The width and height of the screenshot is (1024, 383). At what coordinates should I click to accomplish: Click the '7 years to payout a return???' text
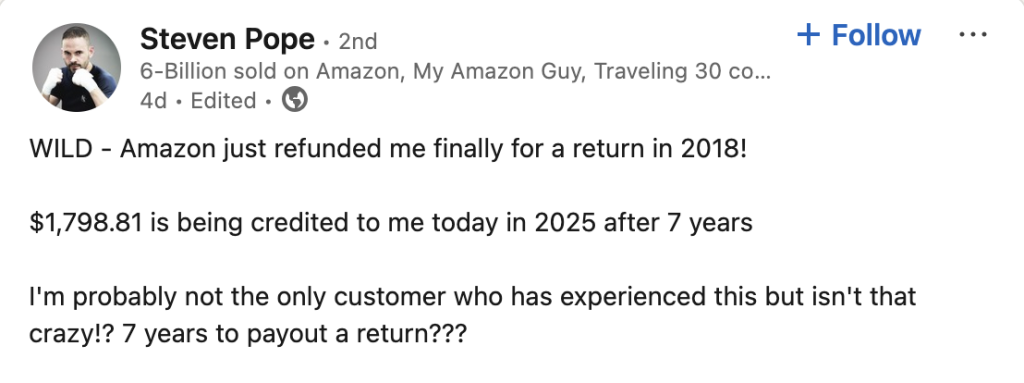pos(295,334)
